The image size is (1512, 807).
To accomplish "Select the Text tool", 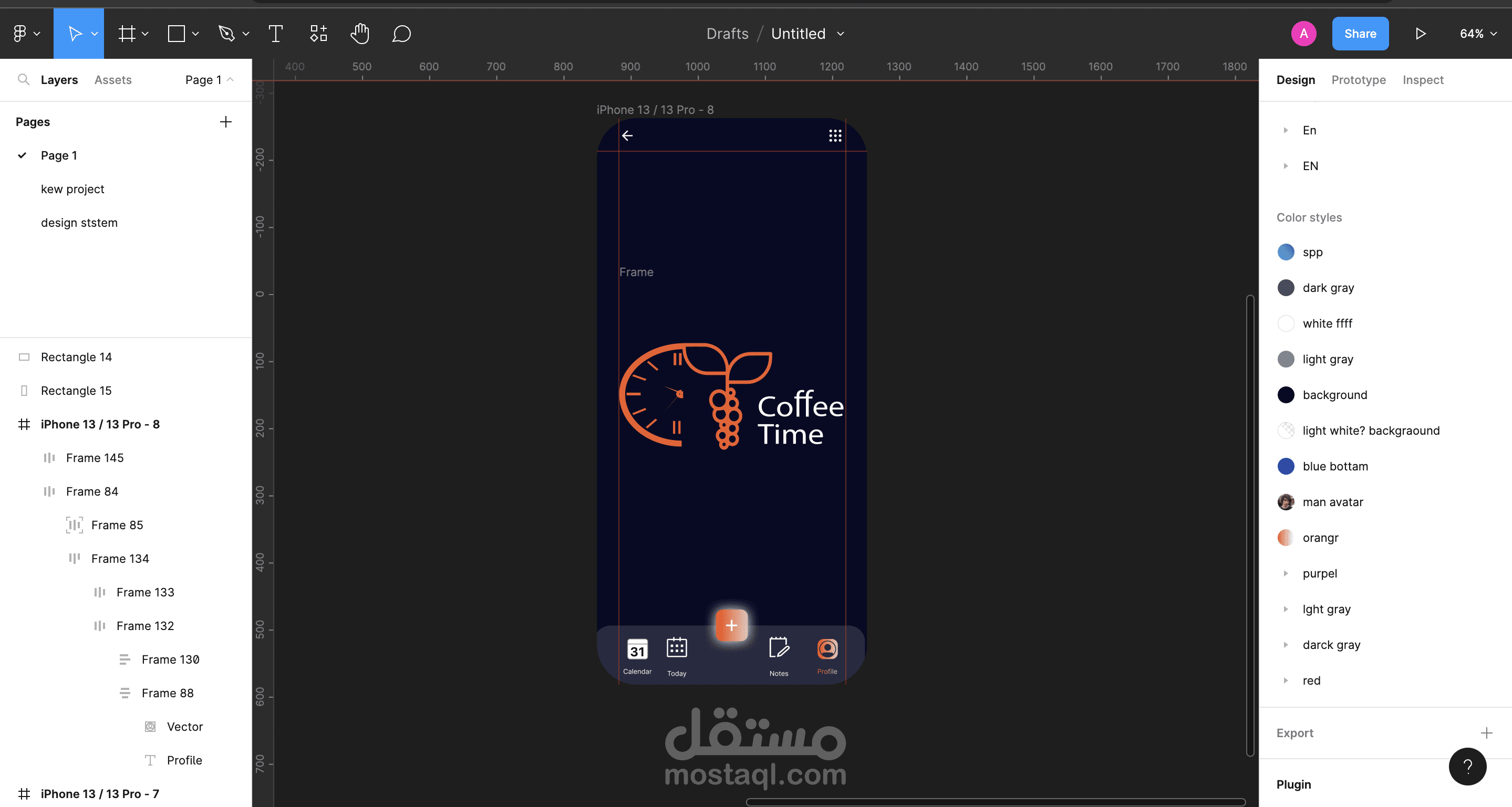I will 275,34.
